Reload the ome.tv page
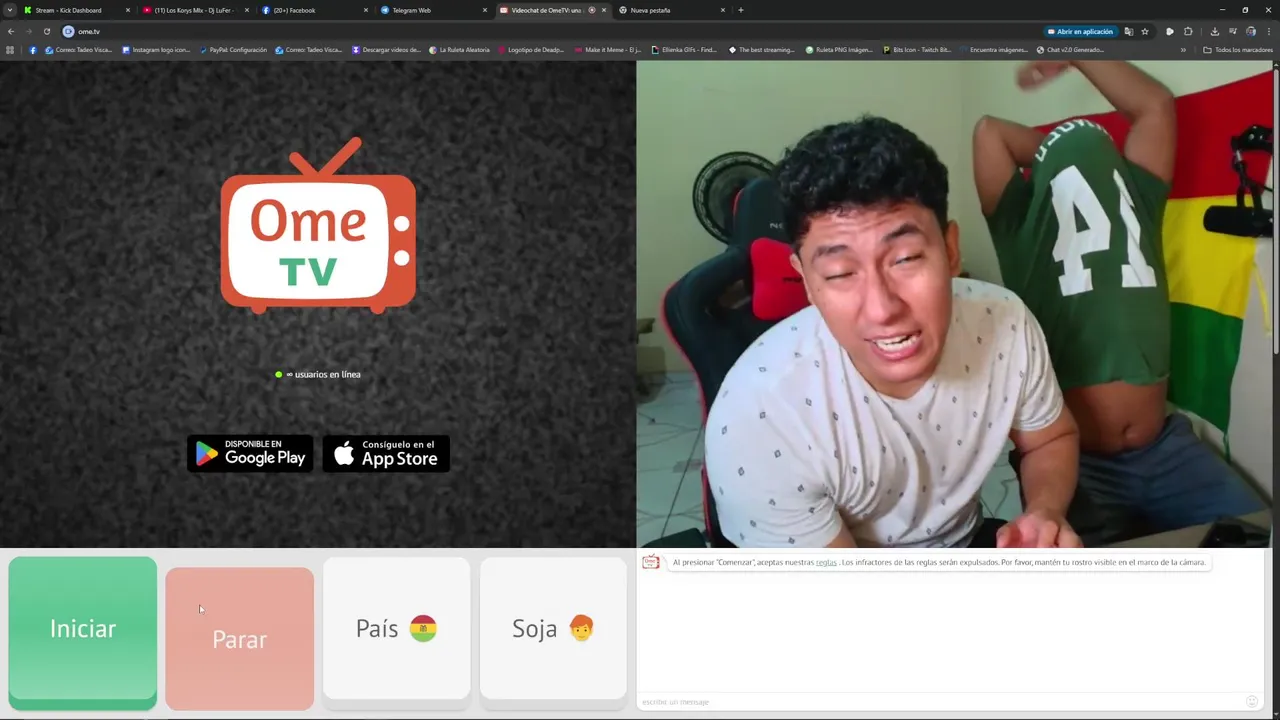The image size is (1280, 720). point(46,31)
